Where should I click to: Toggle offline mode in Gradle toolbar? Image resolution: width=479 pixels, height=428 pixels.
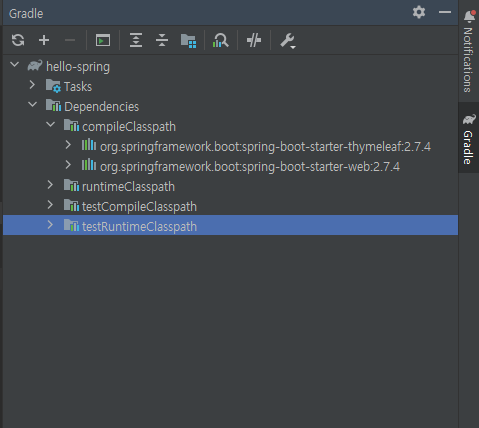(254, 40)
